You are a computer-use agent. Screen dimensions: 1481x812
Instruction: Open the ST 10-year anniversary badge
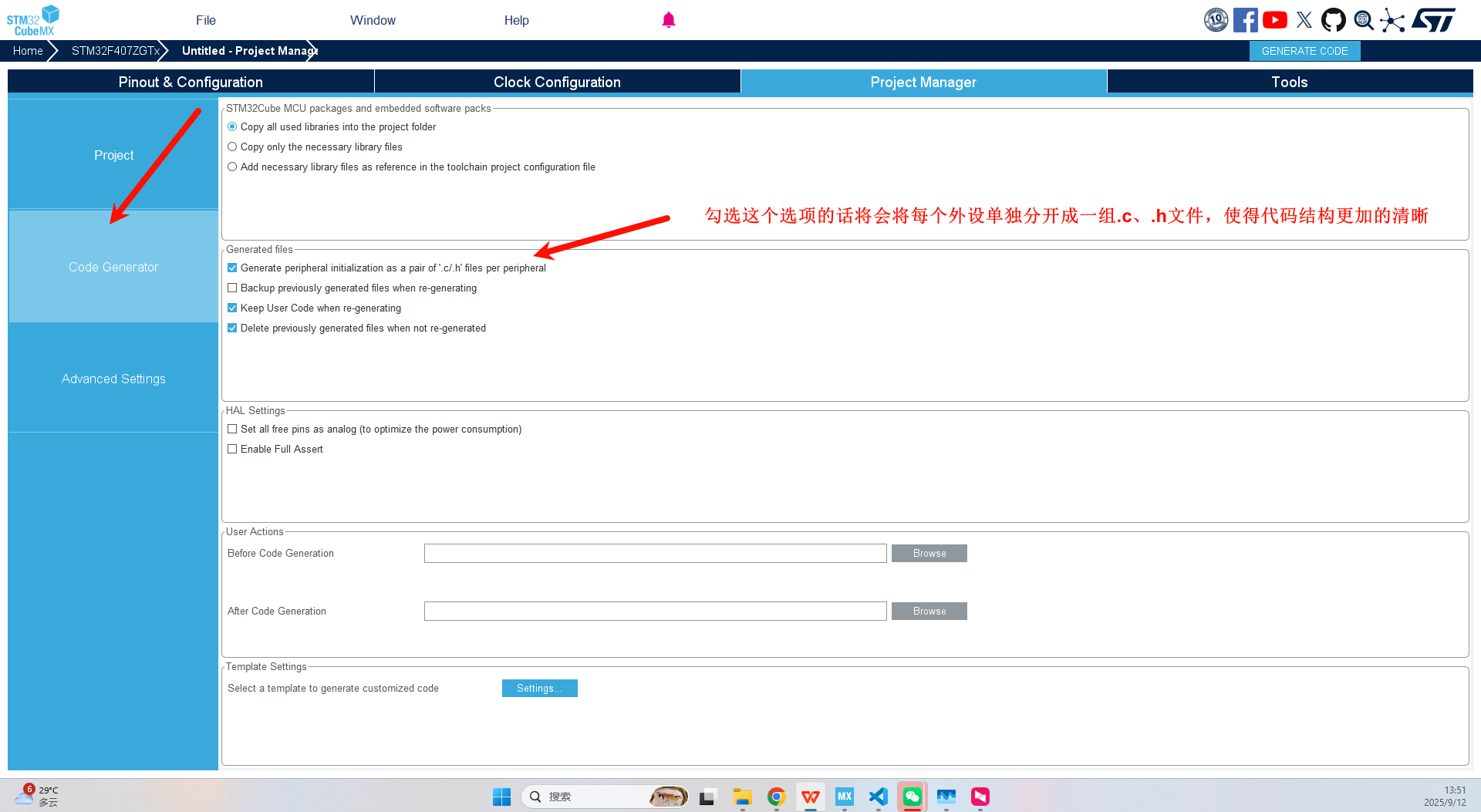coord(1216,20)
